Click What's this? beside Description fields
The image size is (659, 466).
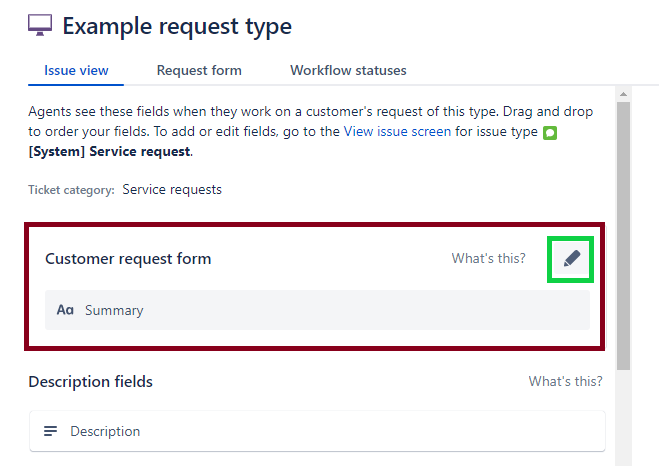pyautogui.click(x=565, y=381)
